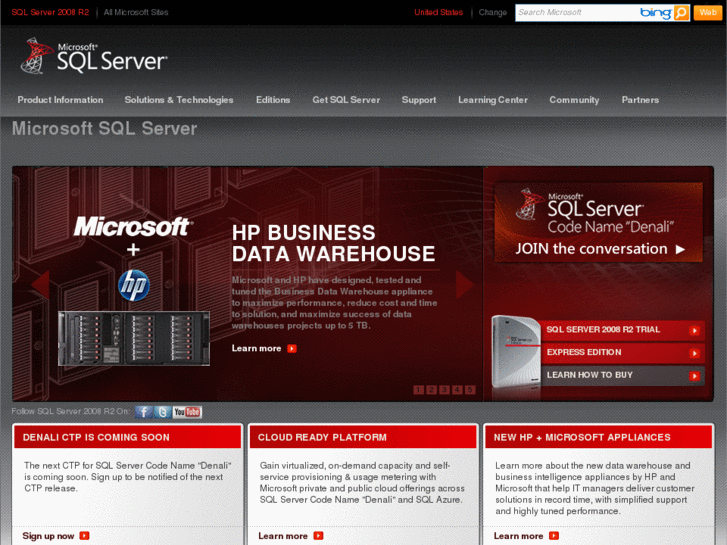
Task: Click Learn more under Cloud Ready Platform
Action: pyautogui.click(x=283, y=536)
